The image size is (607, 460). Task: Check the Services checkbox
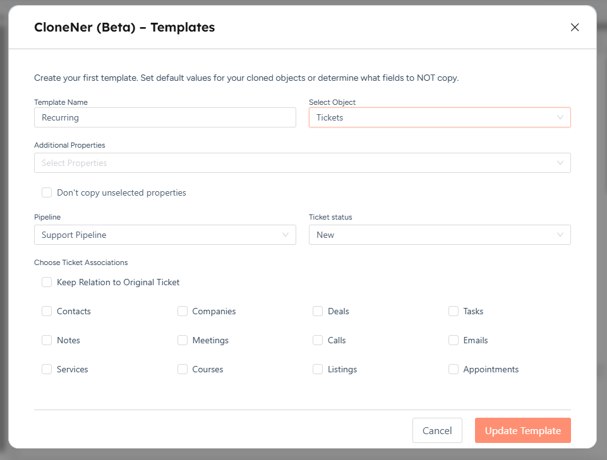click(47, 369)
